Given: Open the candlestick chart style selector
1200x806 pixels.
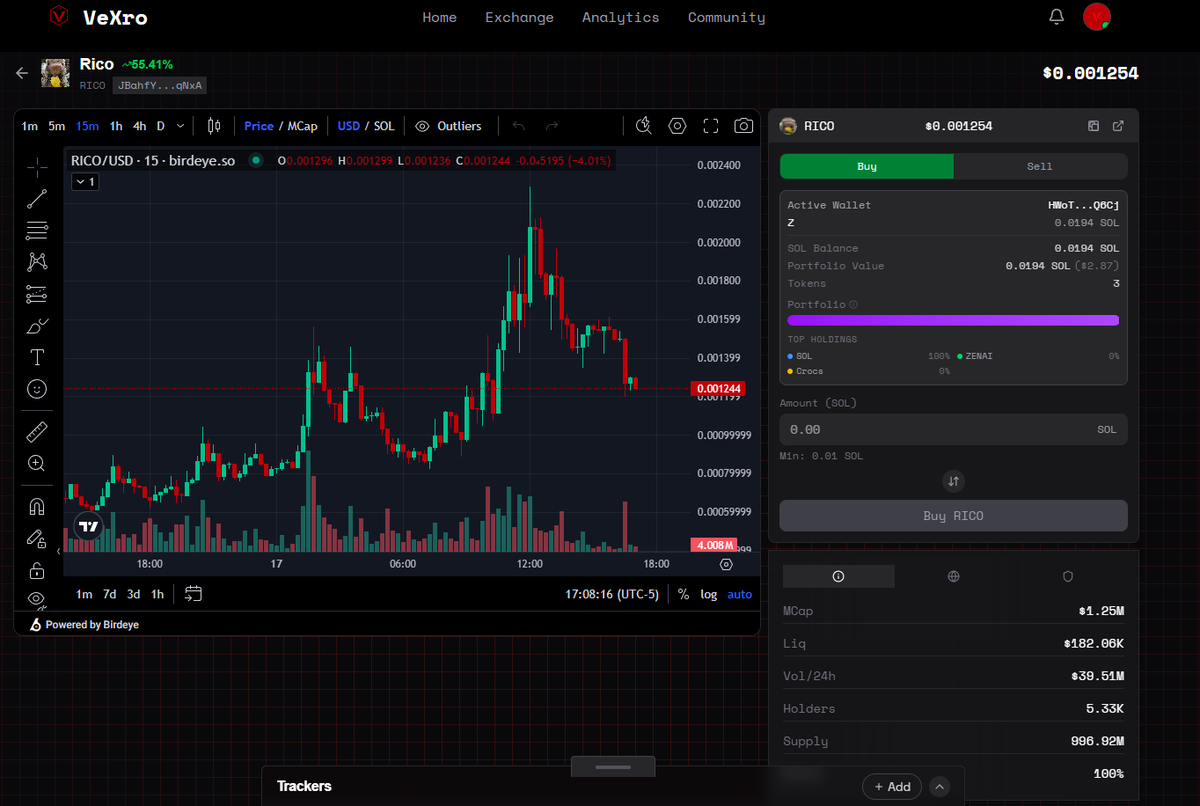Looking at the screenshot, I should coord(213,126).
